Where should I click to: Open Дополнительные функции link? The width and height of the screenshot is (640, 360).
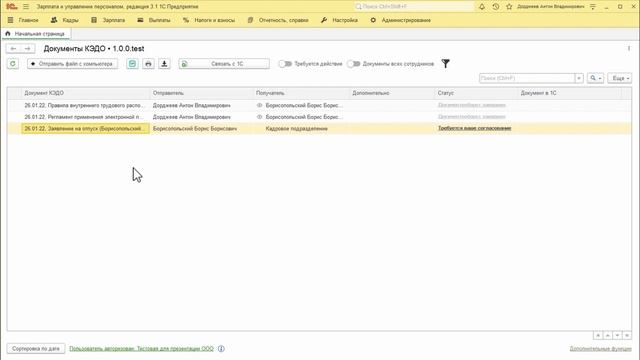tap(600, 349)
